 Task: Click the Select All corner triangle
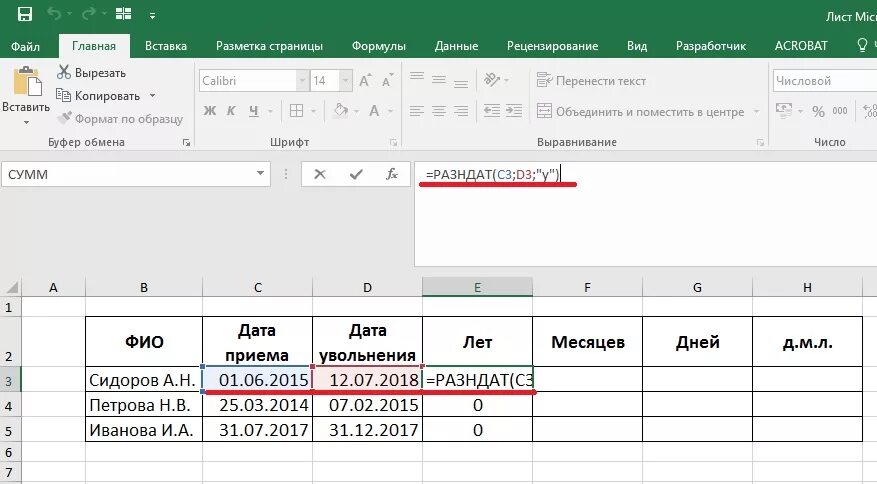(x=12, y=288)
